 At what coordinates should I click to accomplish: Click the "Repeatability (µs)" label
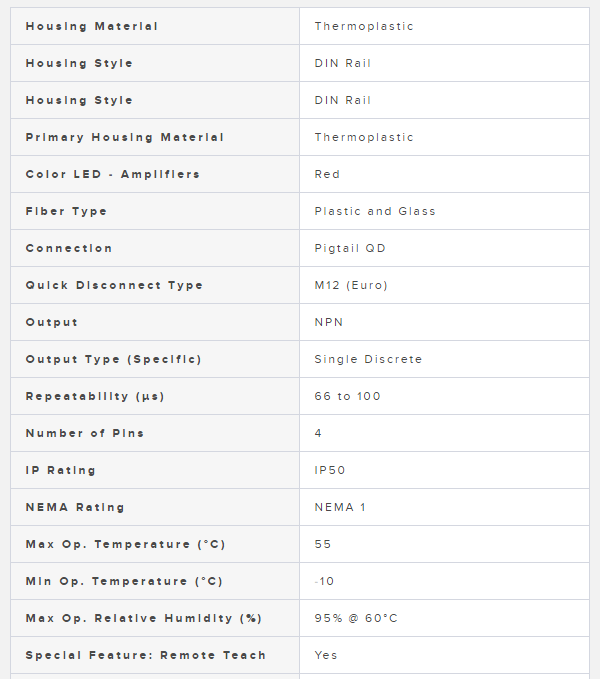95,396
